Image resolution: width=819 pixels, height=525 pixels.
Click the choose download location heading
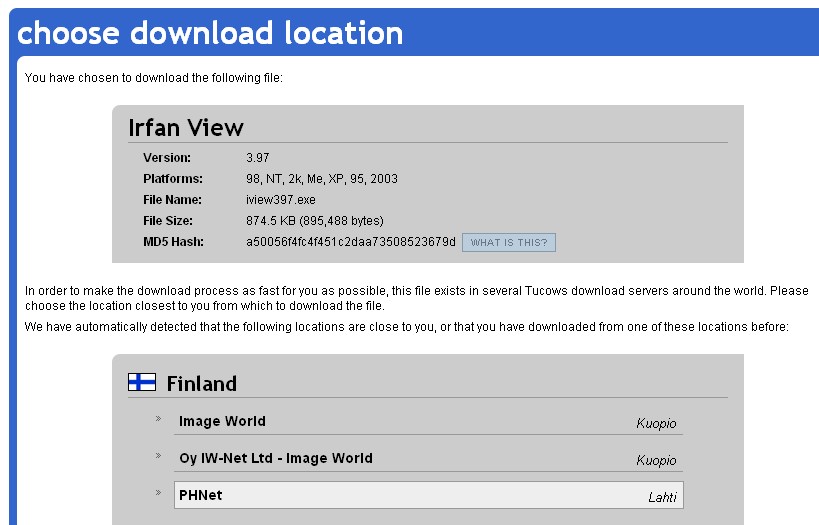[x=210, y=33]
